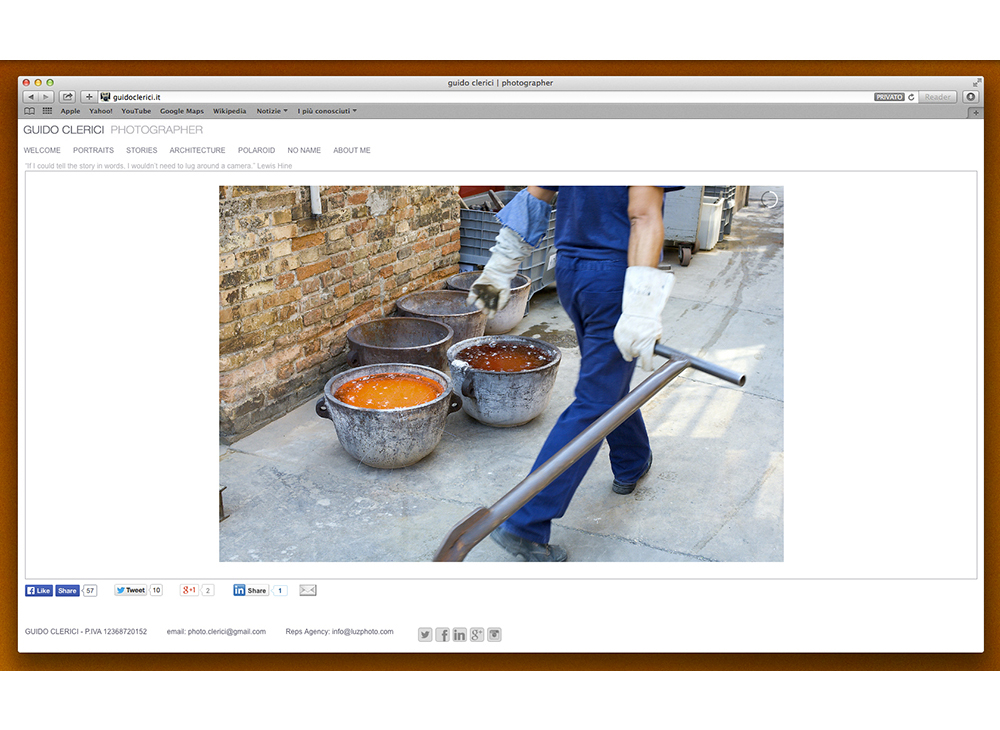Viewport: 1000px width, 730px height.
Task: Click the Facebook count 57
Action: 91,590
